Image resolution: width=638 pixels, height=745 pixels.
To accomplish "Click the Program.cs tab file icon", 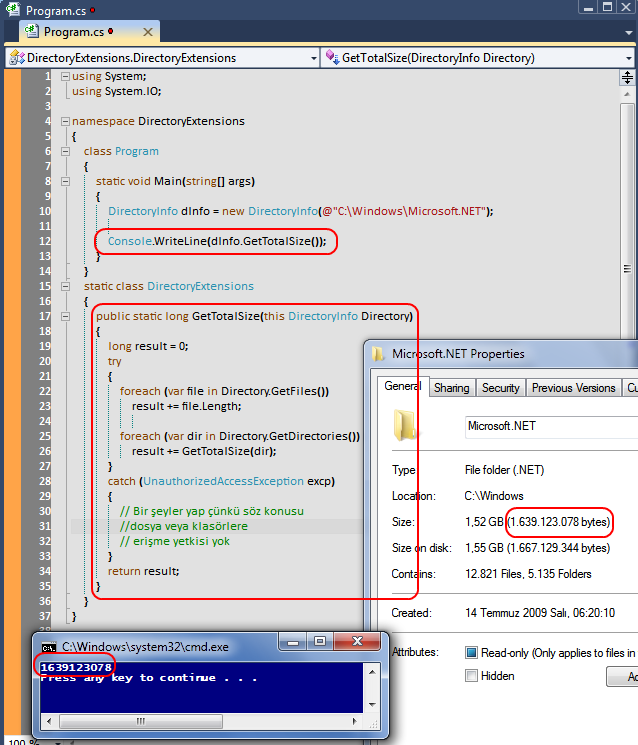I will coord(31,32).
